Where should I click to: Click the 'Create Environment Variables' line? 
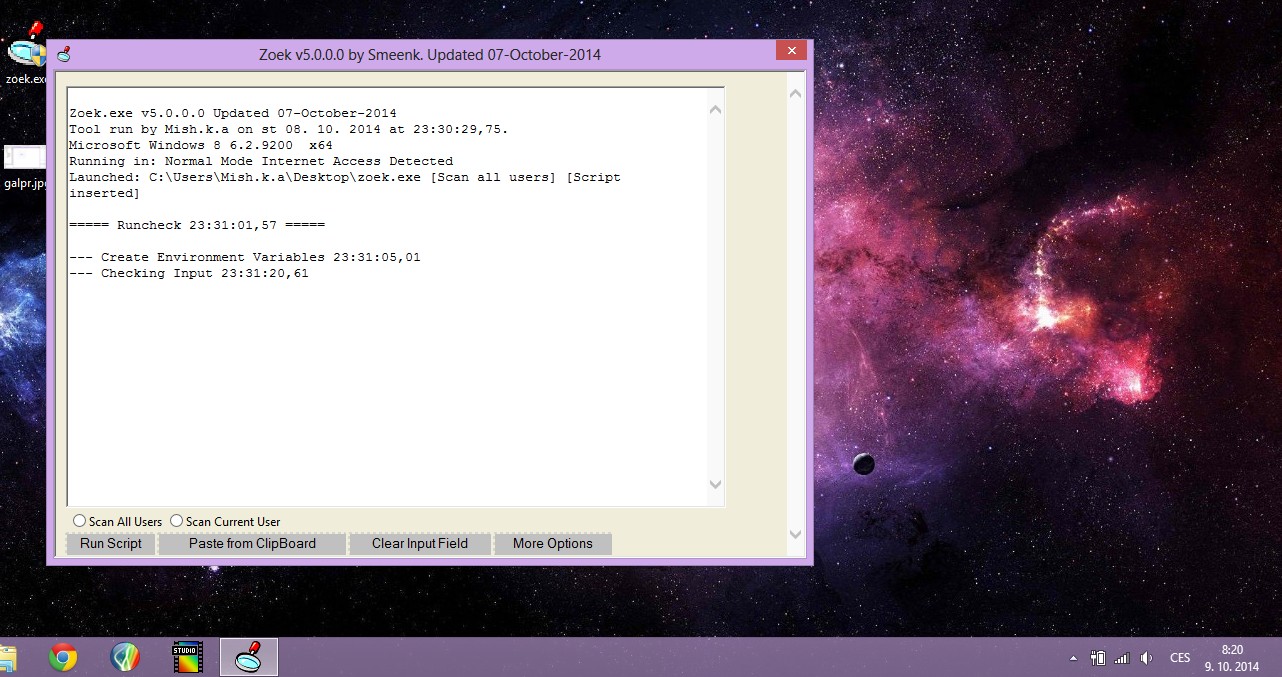(x=245, y=257)
